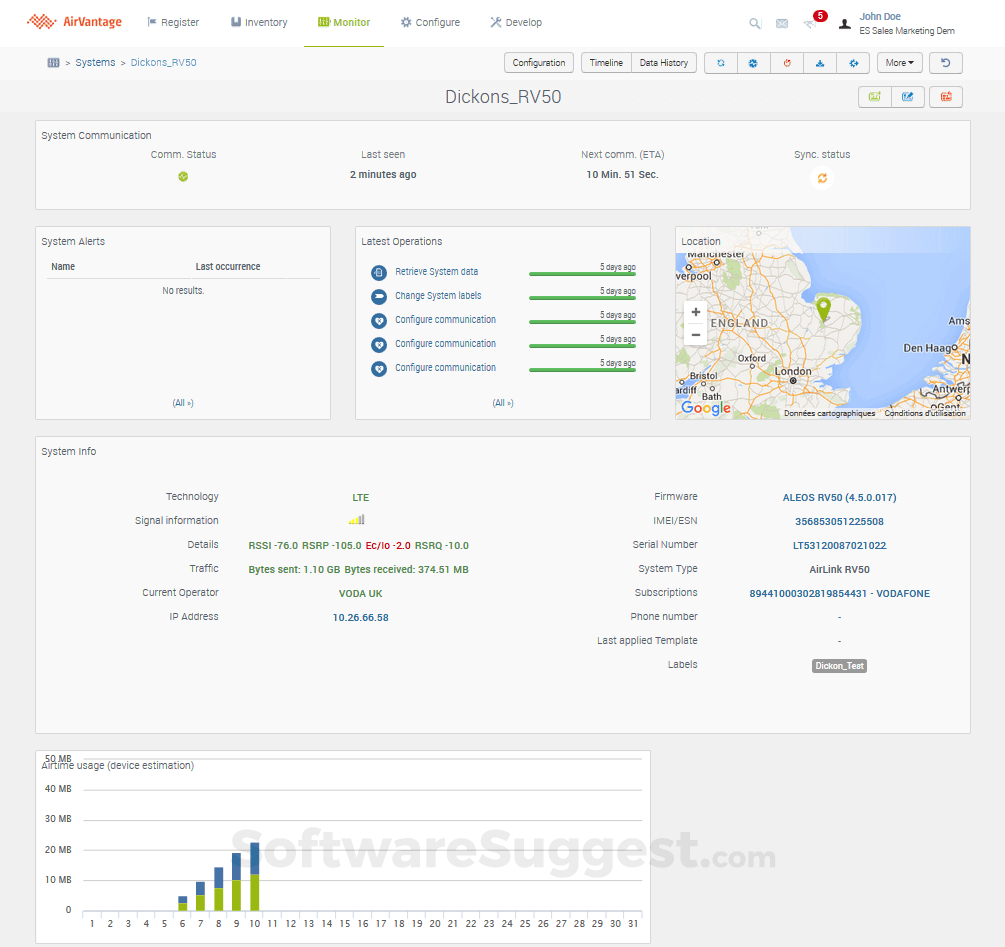The height and width of the screenshot is (947, 1005).
Task: Click the monitor home icon in breadcrumb
Action: tap(54, 63)
